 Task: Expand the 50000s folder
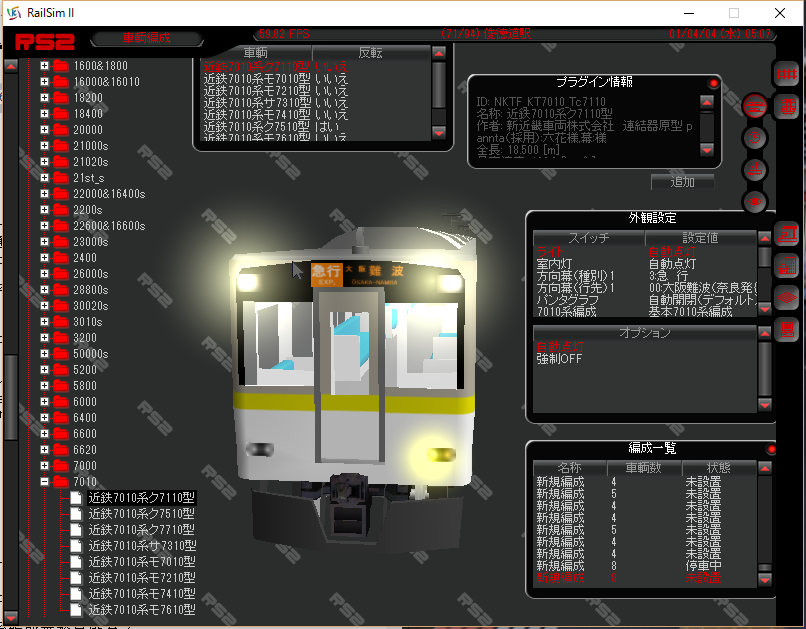pos(45,354)
